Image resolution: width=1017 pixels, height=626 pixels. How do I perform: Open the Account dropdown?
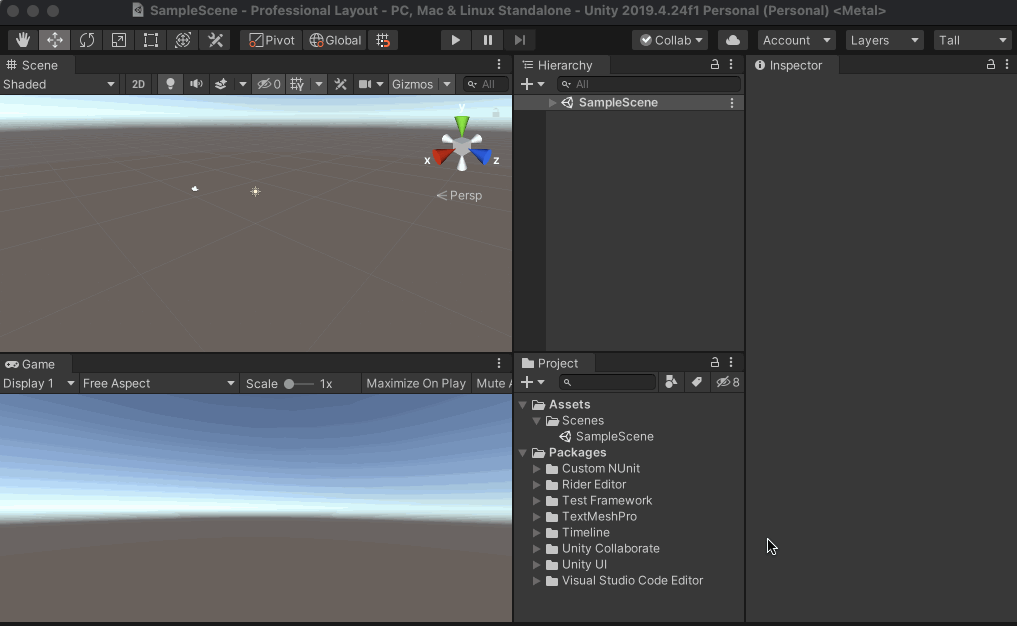point(796,40)
